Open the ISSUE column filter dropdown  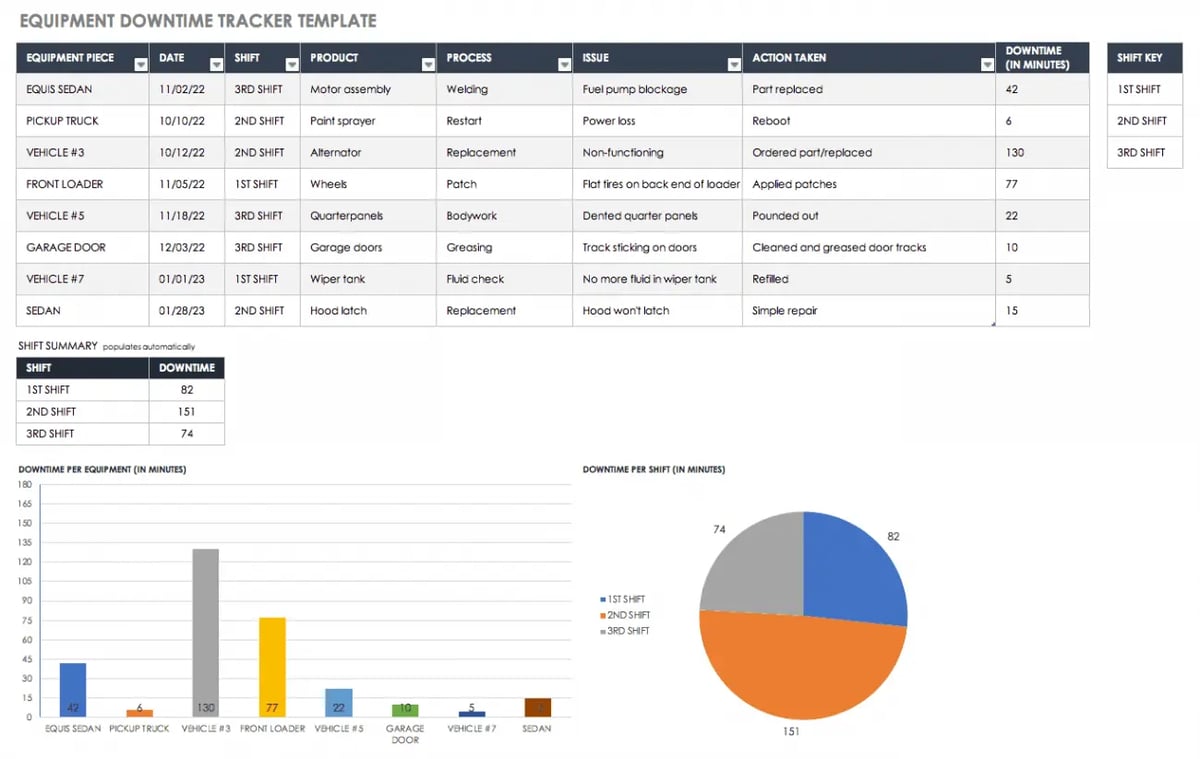tap(734, 62)
